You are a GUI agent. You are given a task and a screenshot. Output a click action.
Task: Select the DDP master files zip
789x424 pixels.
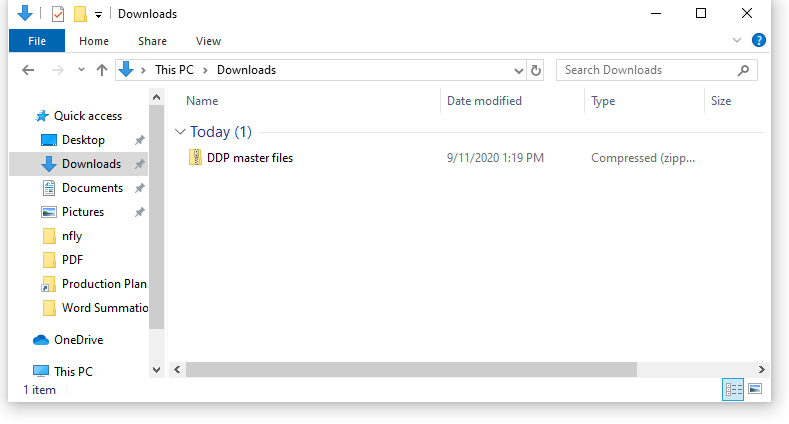pos(249,158)
